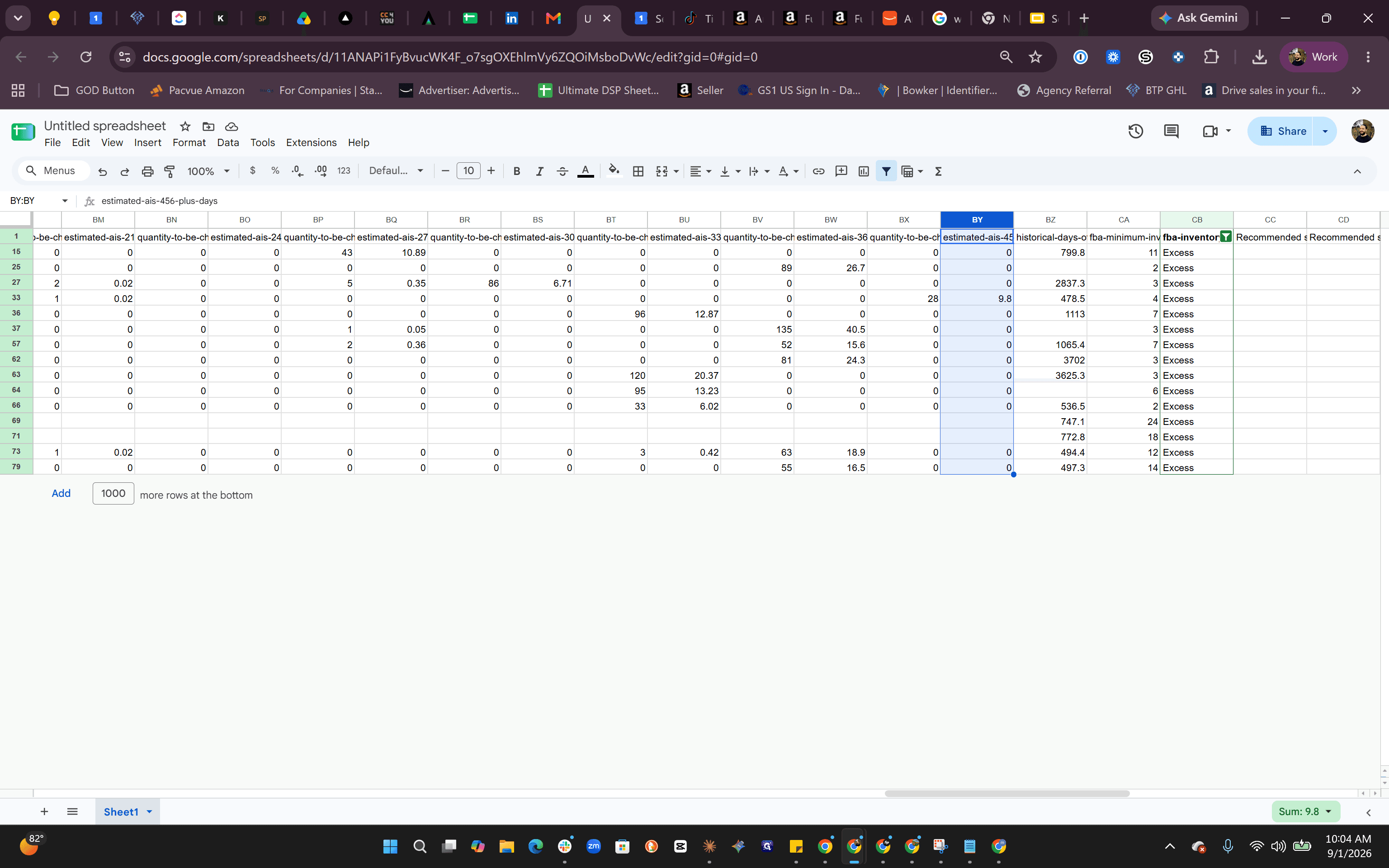Open horizontal align dropdown

(700, 171)
